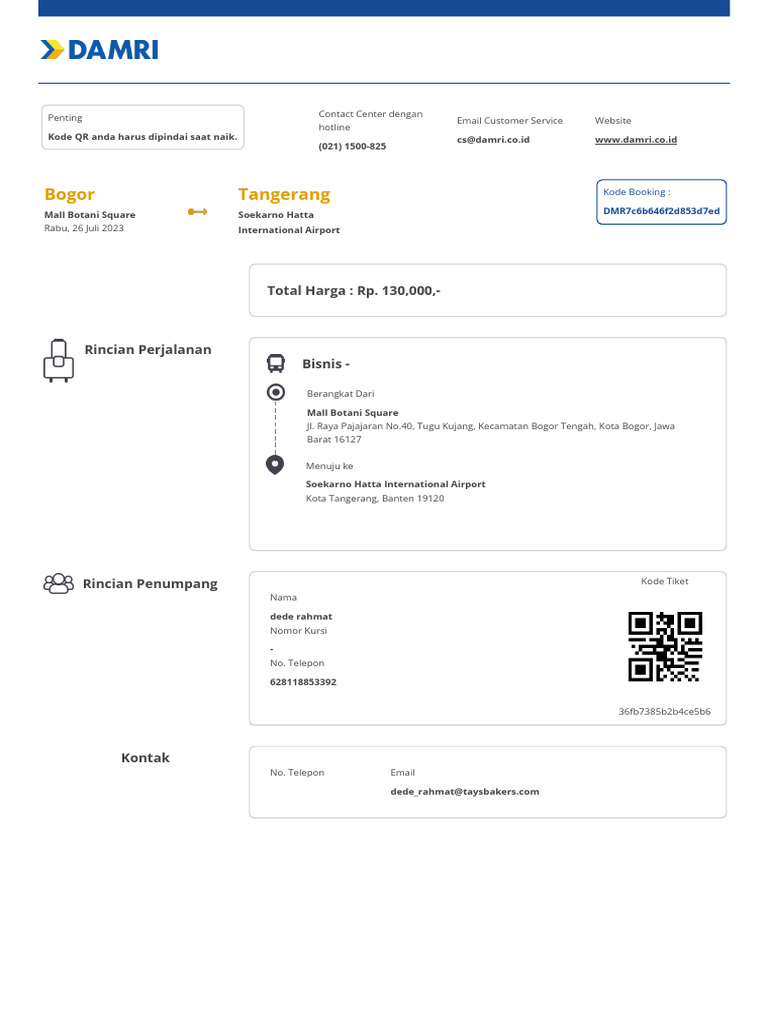Image resolution: width=768 pixels, height=1024 pixels.
Task: Click the luggage icon beside Rincian Perjalanan
Action: pos(59,360)
